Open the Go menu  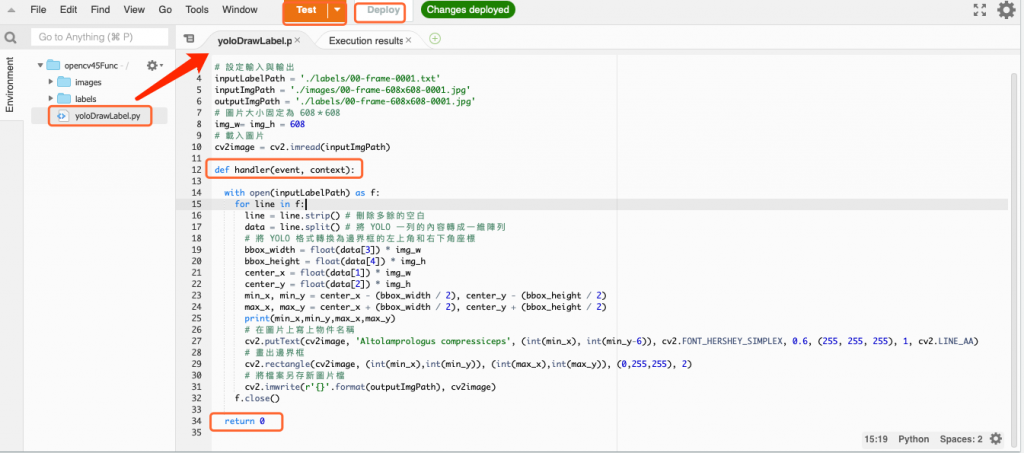tap(165, 10)
